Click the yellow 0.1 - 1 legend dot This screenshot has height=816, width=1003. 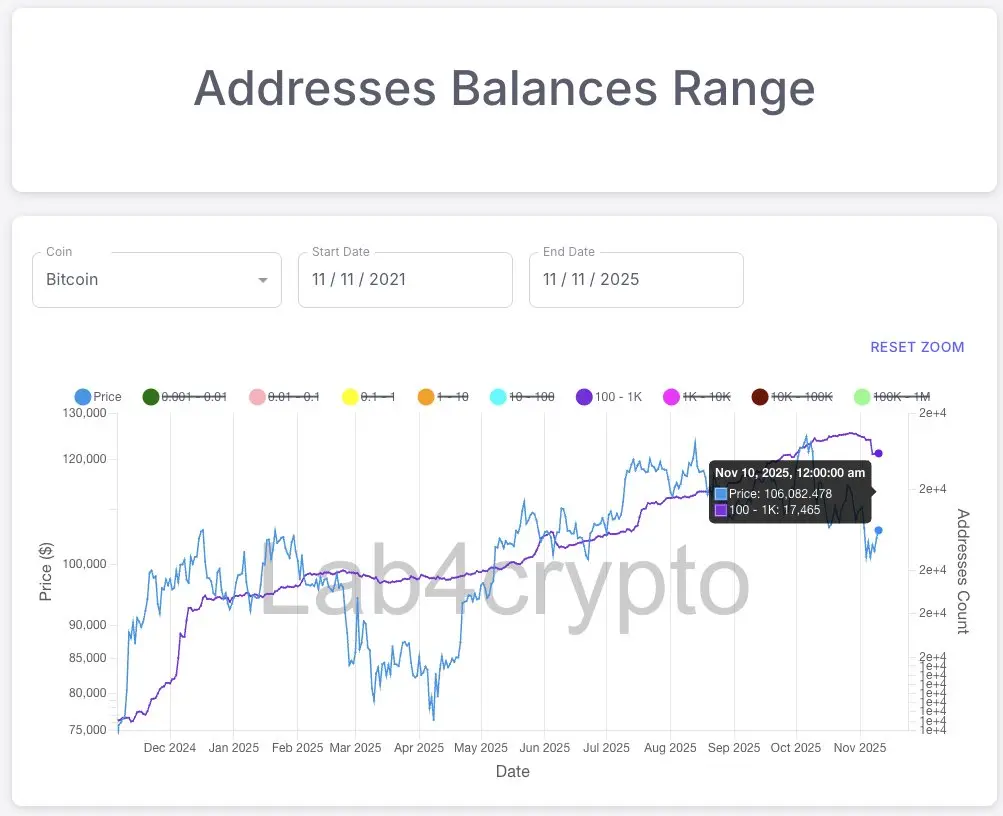(350, 397)
